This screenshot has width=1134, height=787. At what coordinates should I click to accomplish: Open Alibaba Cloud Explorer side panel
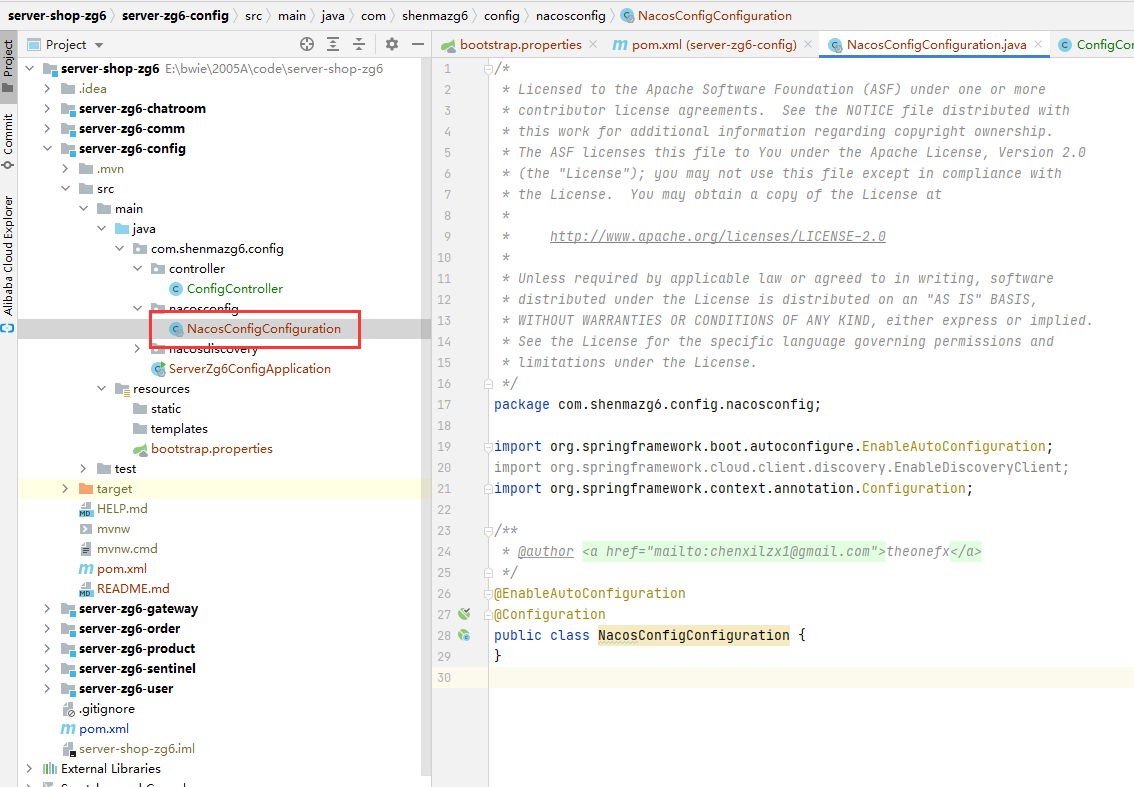coord(8,263)
